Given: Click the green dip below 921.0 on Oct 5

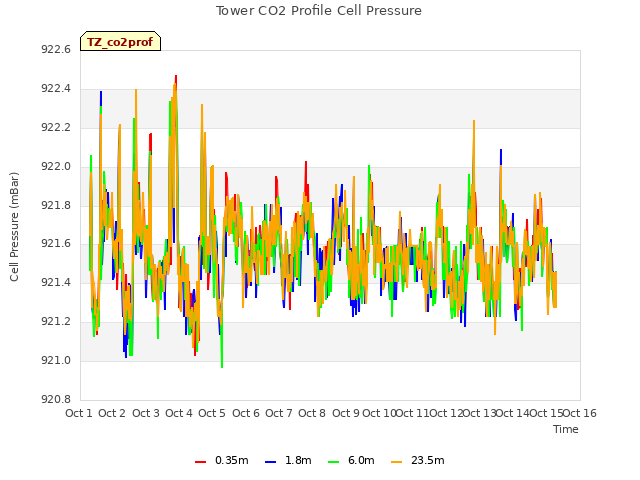Looking at the screenshot, I should click(x=222, y=359).
